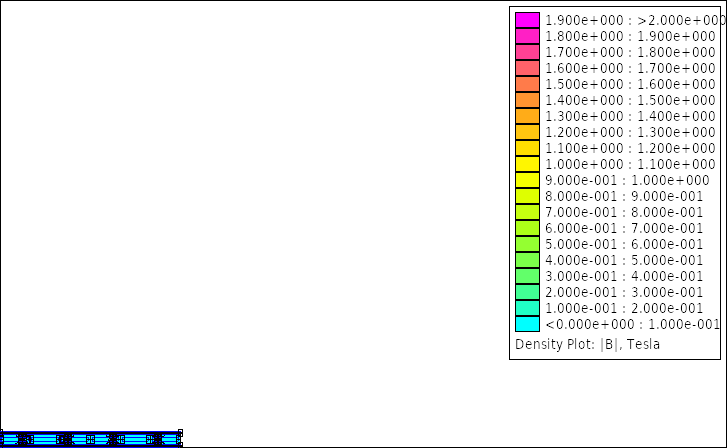This screenshot has width=727, height=448.
Task: Click the legend text '7.000e-001 : 8.000e-001'
Action: pos(624,212)
